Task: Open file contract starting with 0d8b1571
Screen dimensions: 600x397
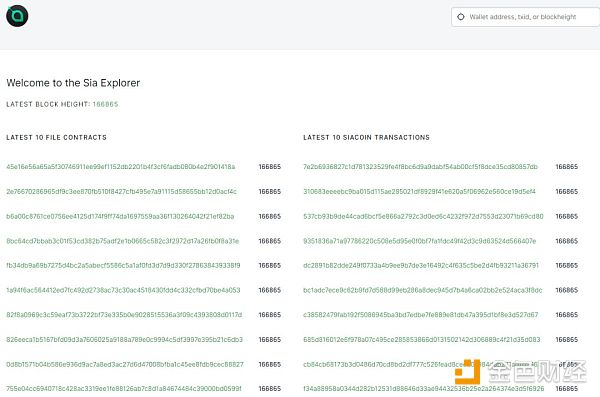Action: tap(125, 364)
